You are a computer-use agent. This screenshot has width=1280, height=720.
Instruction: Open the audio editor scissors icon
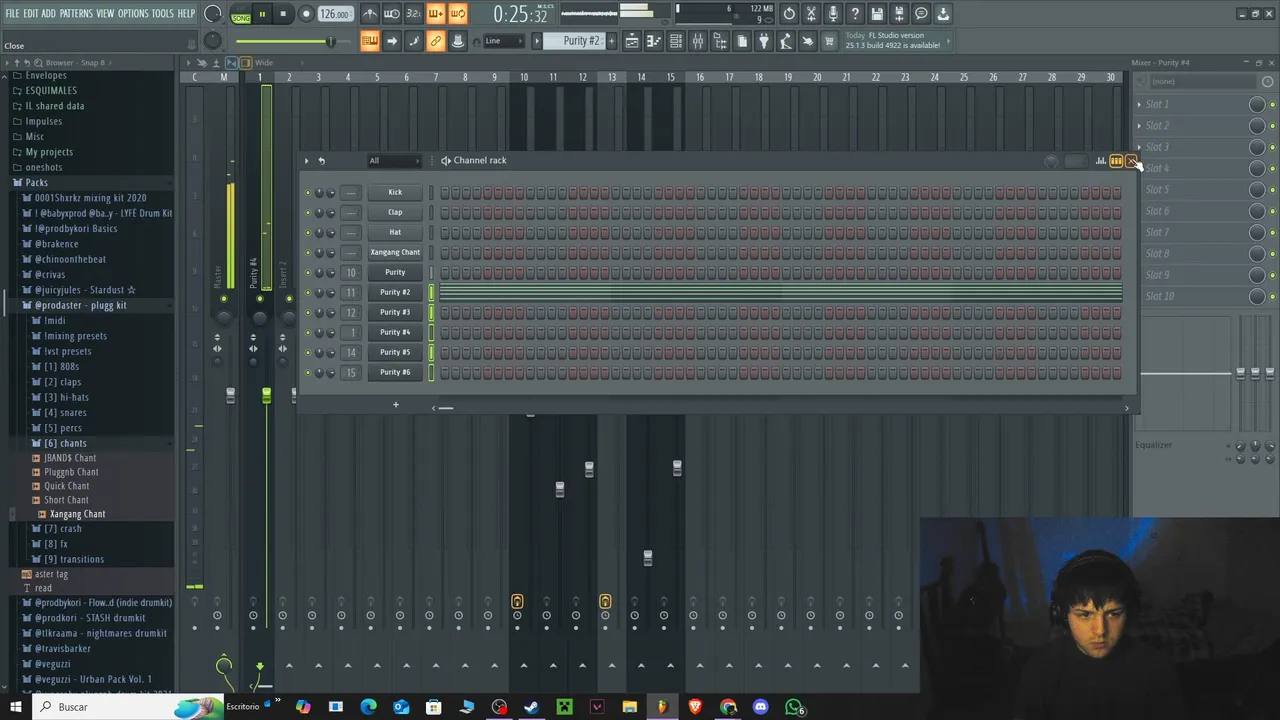[x=811, y=14]
